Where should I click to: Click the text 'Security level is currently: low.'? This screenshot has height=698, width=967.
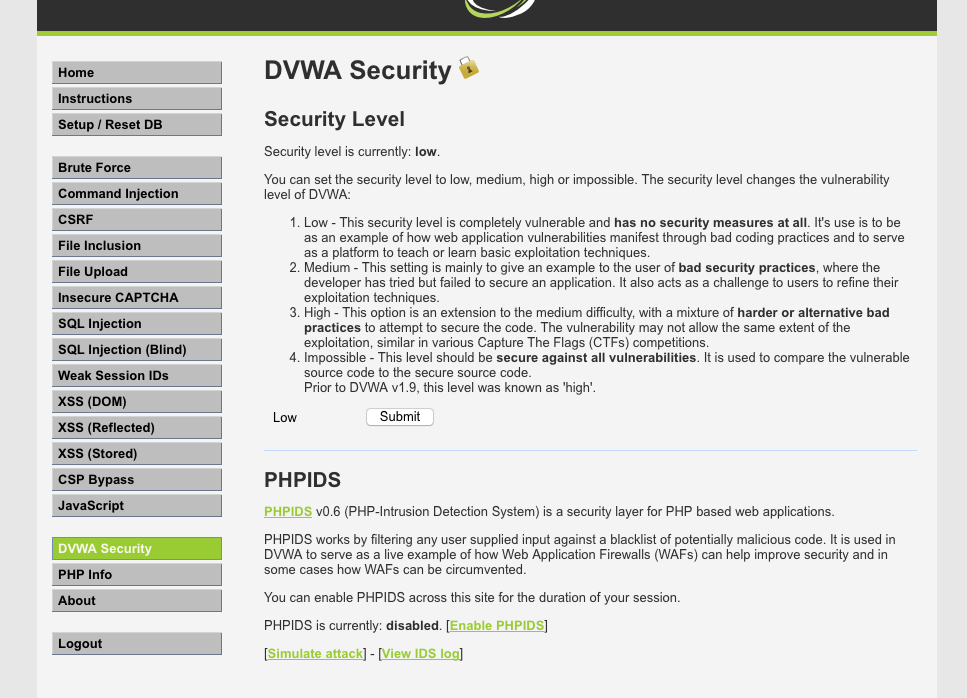pos(352,152)
